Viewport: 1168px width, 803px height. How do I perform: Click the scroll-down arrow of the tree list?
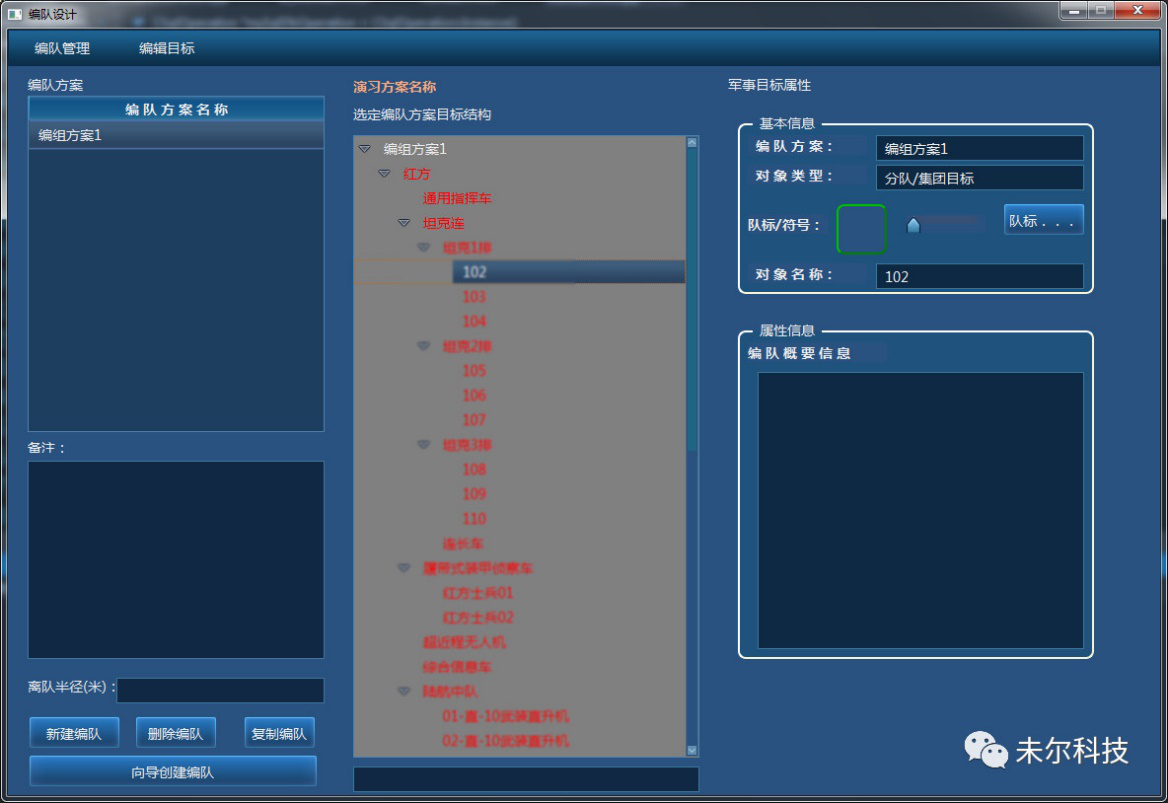click(x=692, y=750)
